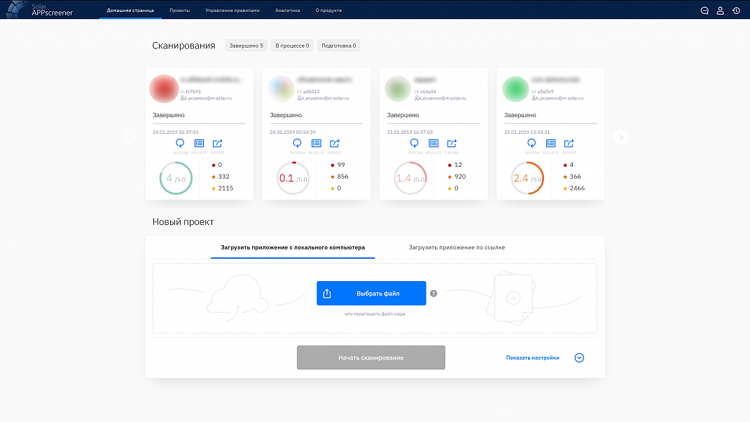Show next scans with right arrow
This screenshot has width=750, height=422.
click(621, 137)
